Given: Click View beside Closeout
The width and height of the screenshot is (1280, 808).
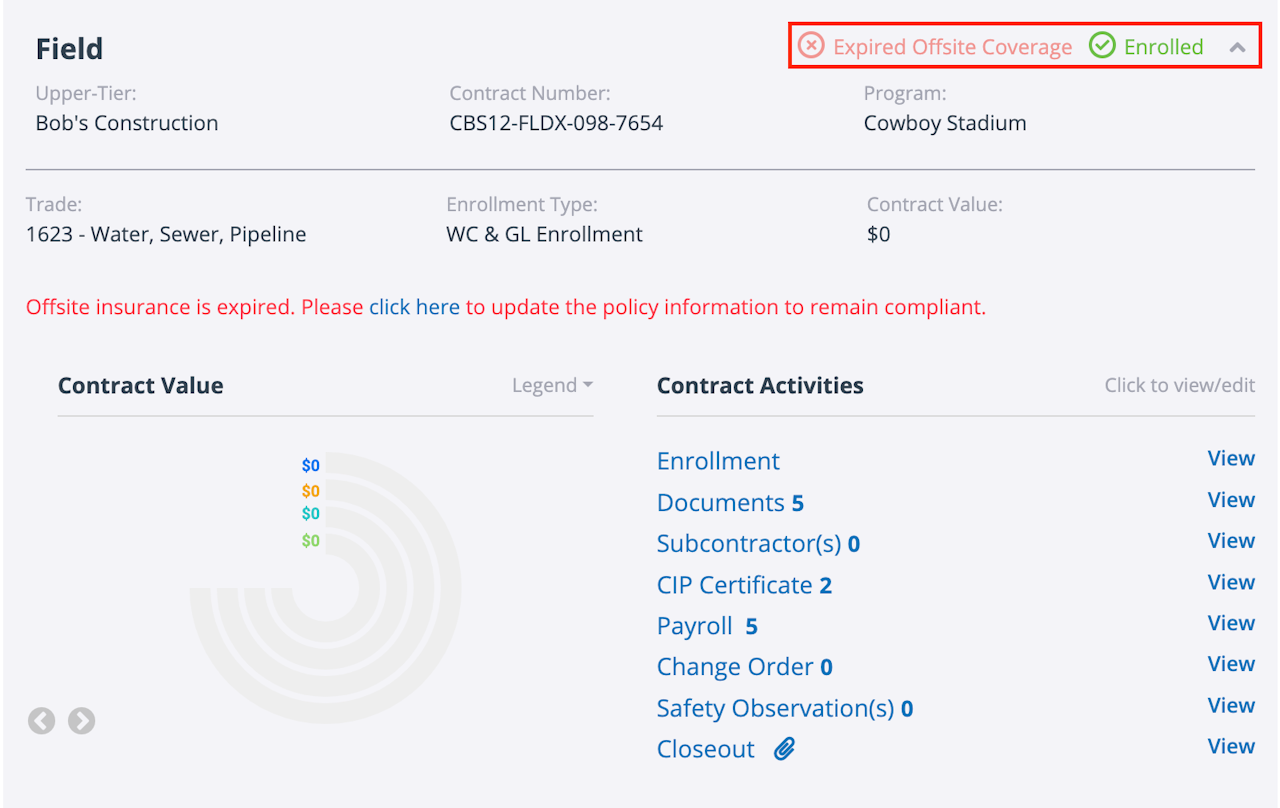Looking at the screenshot, I should tap(1231, 746).
